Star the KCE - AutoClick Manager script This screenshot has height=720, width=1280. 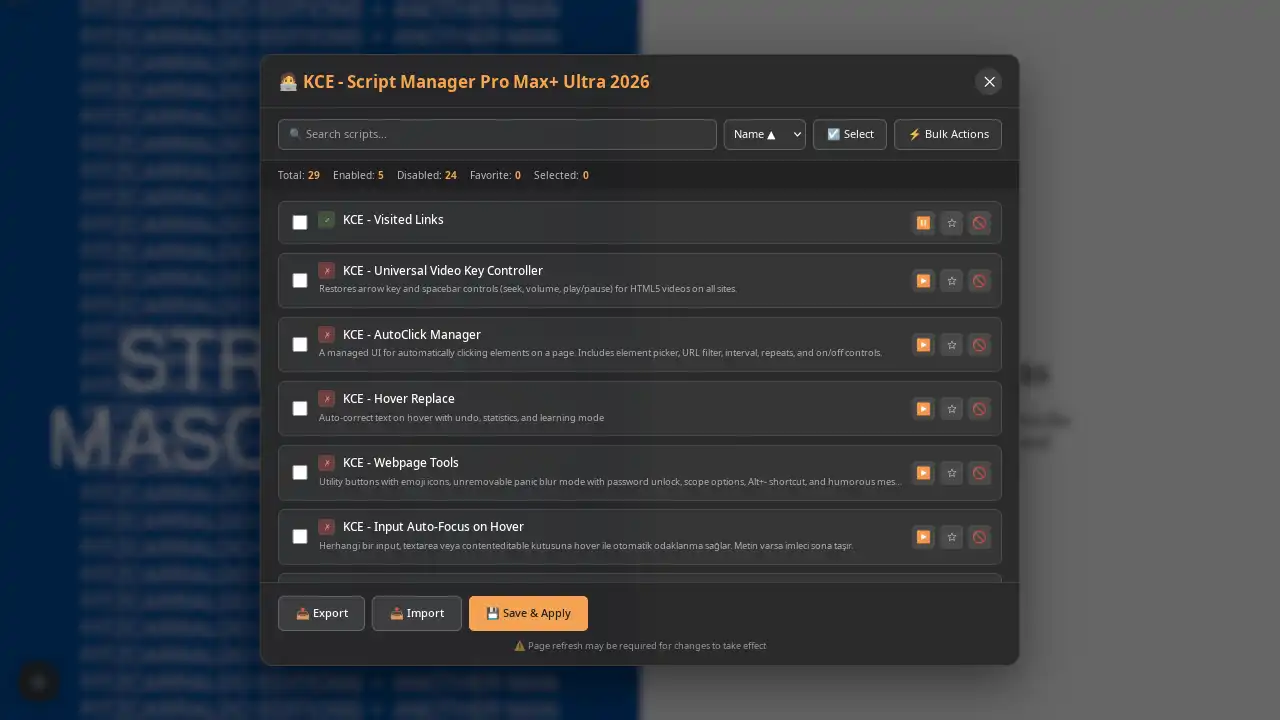(x=951, y=345)
